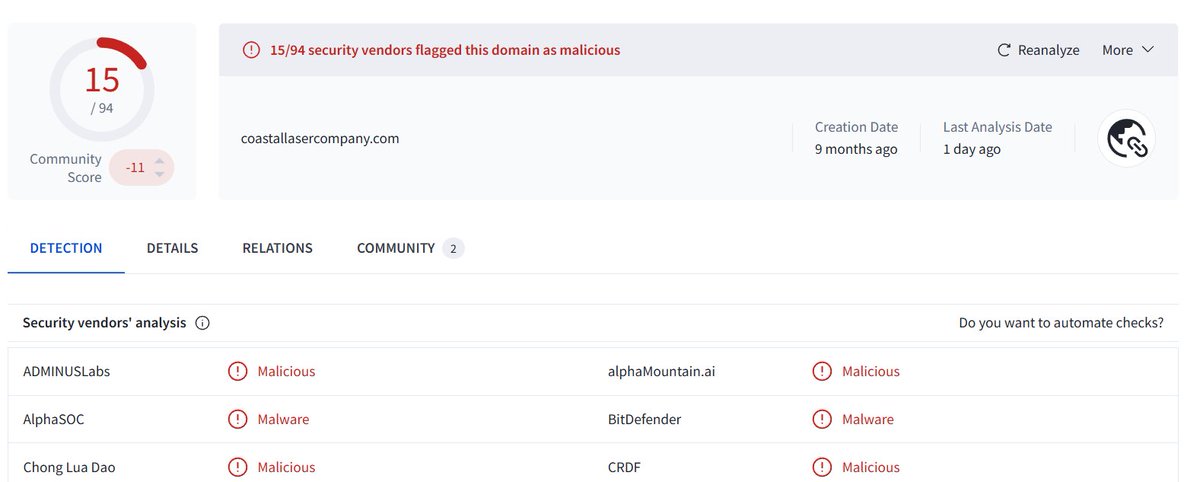Open the DETAILS tab
Viewport: 1200px width, 482px height.
point(172,248)
